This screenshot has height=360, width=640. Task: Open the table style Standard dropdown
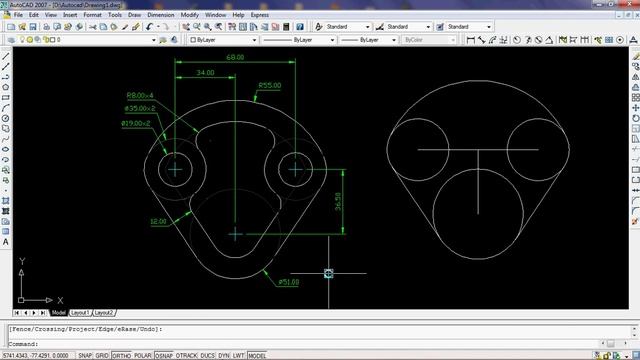point(489,27)
